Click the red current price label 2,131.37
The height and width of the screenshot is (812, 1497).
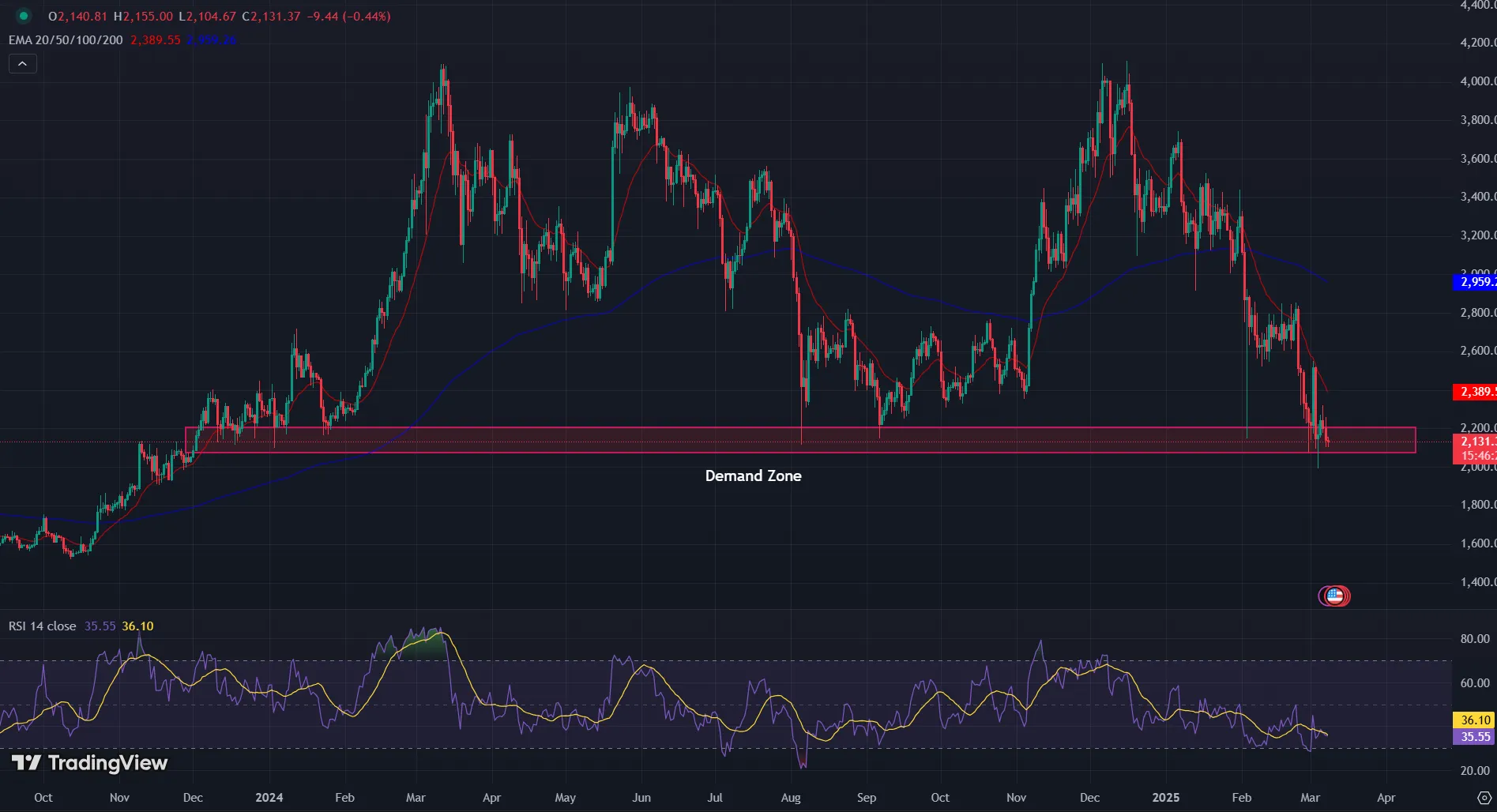pyautogui.click(x=1474, y=442)
